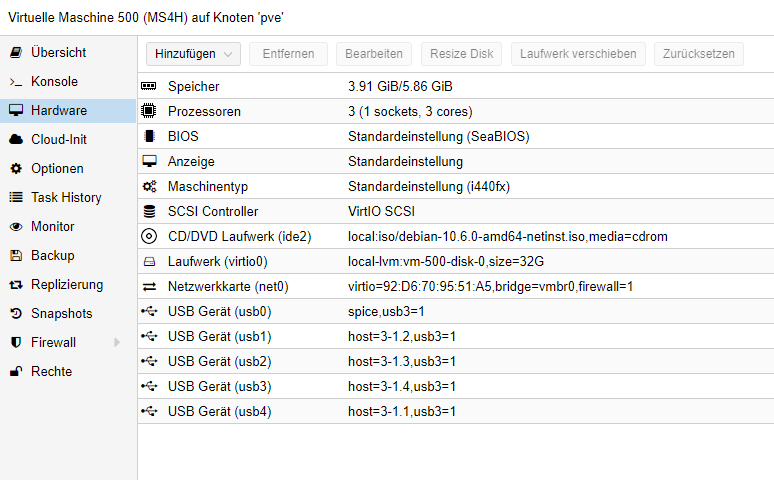Click the Maschinentyp gears icon

[149, 187]
